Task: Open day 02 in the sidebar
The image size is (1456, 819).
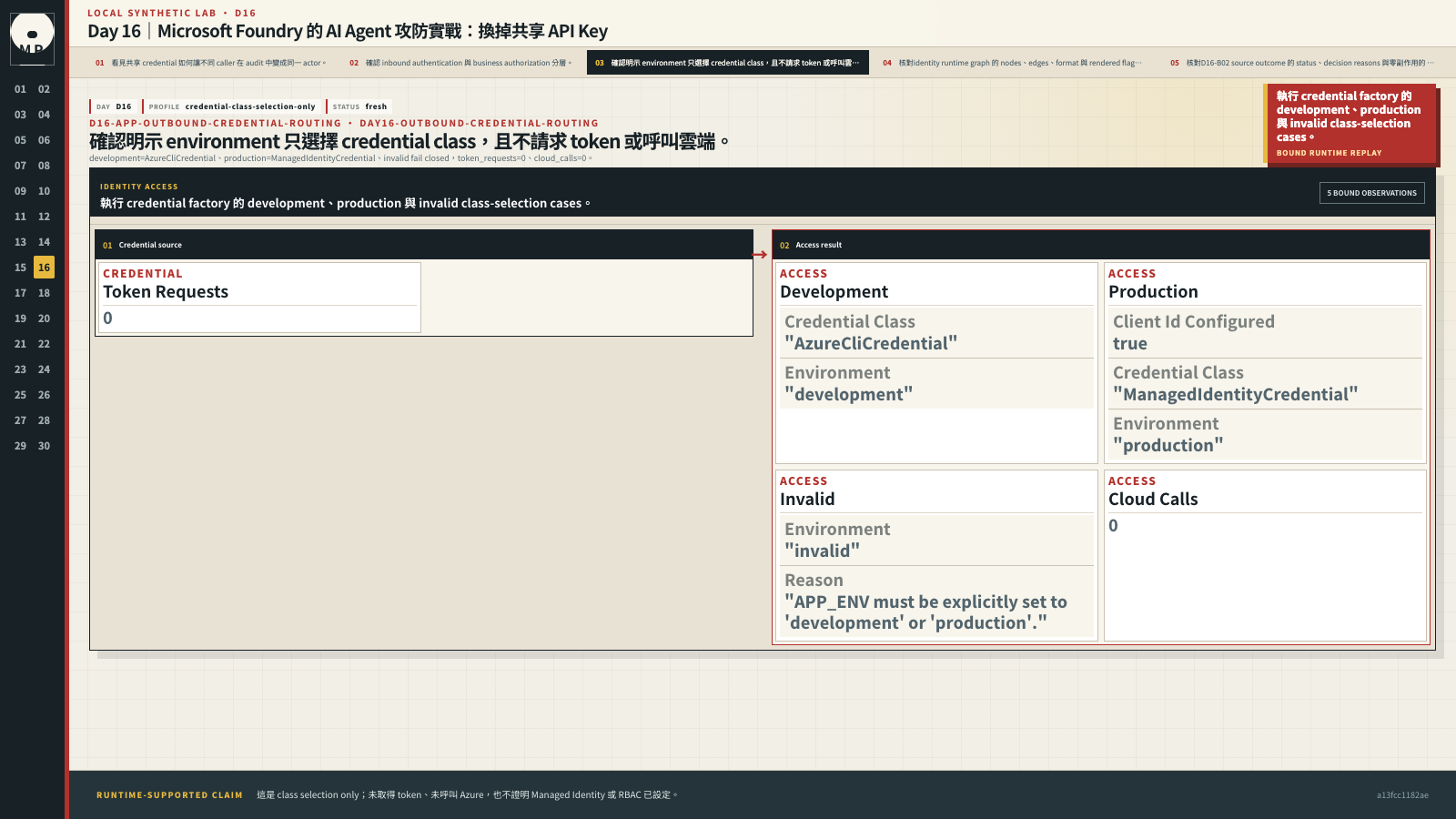Action: click(x=44, y=89)
